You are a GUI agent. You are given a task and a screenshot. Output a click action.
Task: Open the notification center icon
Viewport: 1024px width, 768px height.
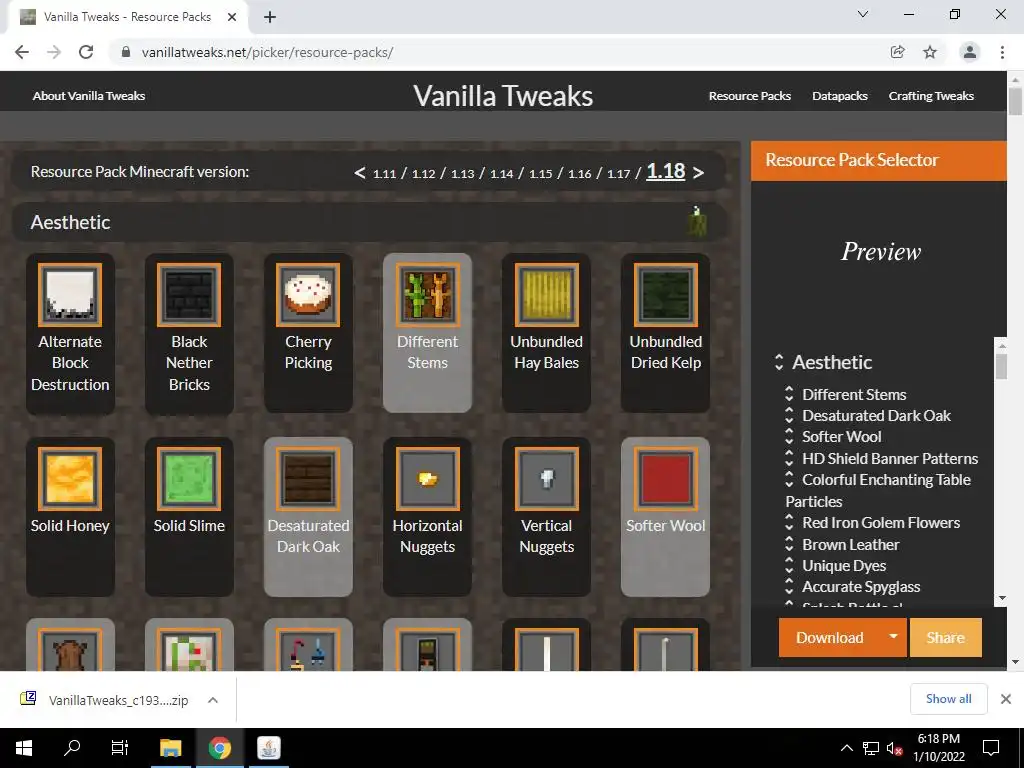pyautogui.click(x=991, y=748)
